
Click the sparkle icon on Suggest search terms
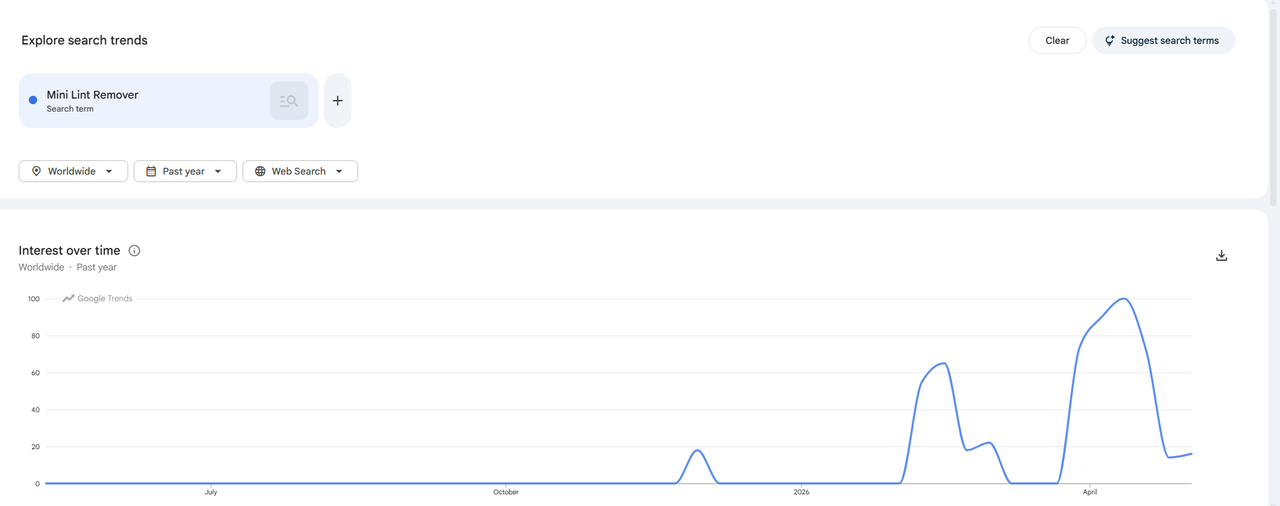coord(1109,41)
